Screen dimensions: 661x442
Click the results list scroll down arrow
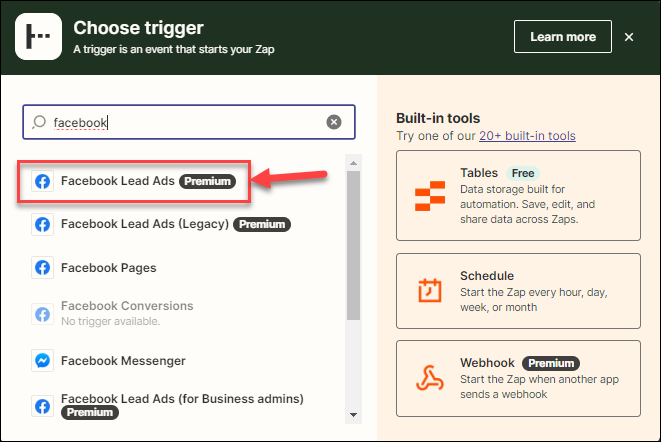coord(353,415)
